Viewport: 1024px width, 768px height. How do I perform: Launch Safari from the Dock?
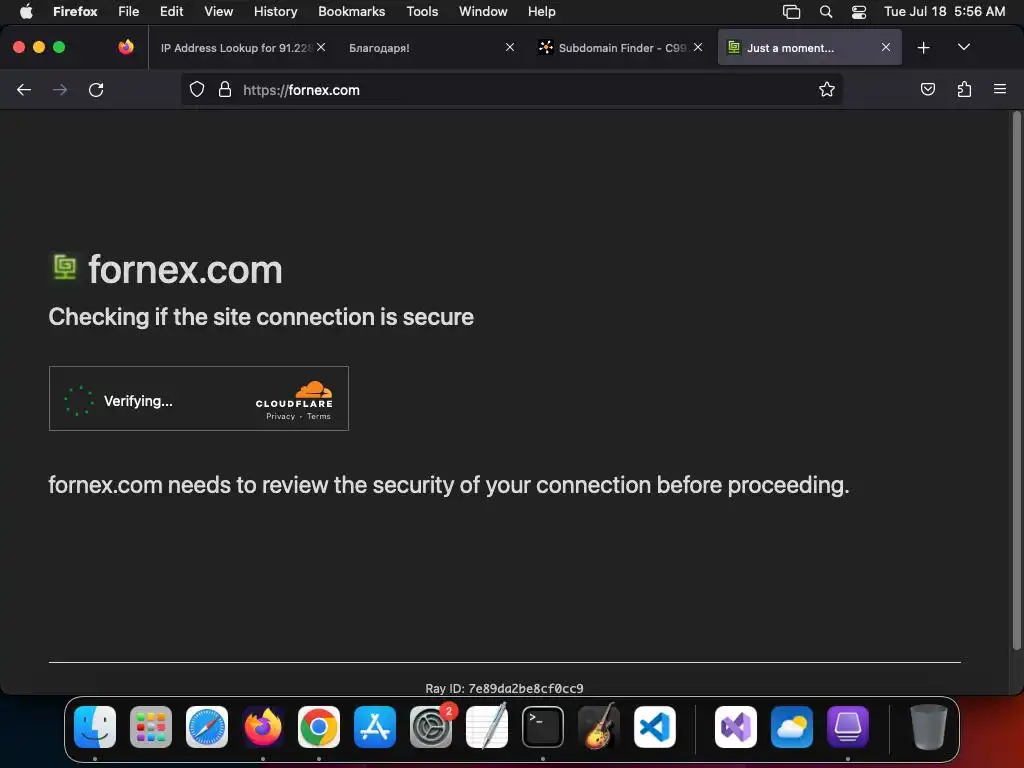pyautogui.click(x=207, y=727)
